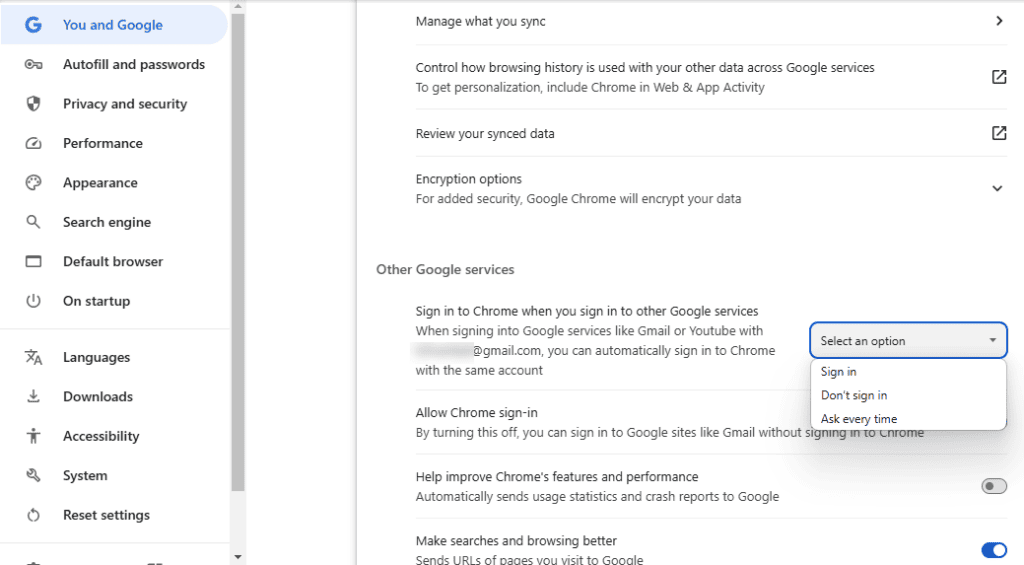Toggle Help improve Chrome's features switch
Viewport: 1024px width, 565px height.
coord(994,487)
